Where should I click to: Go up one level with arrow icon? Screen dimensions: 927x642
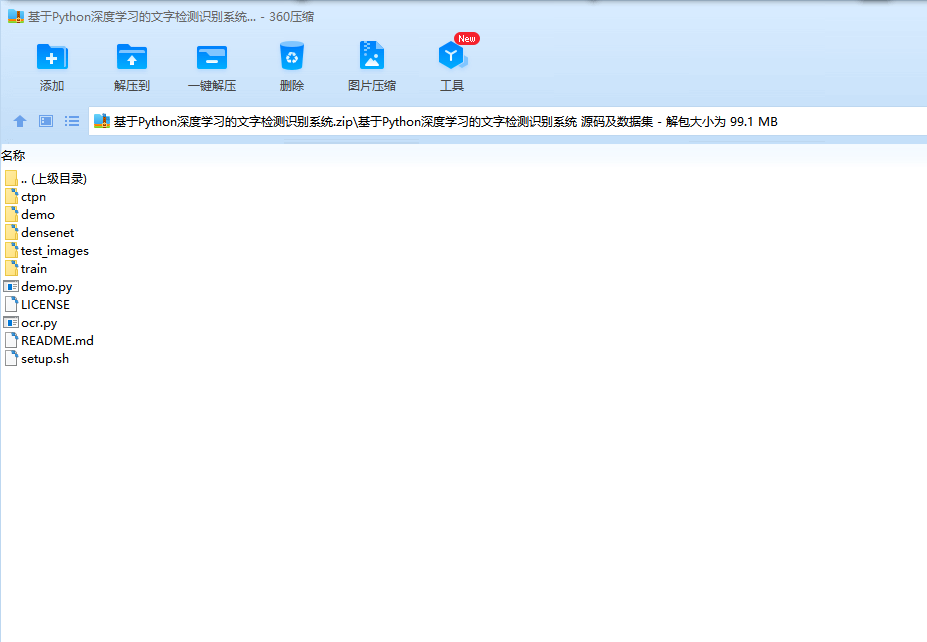20,121
